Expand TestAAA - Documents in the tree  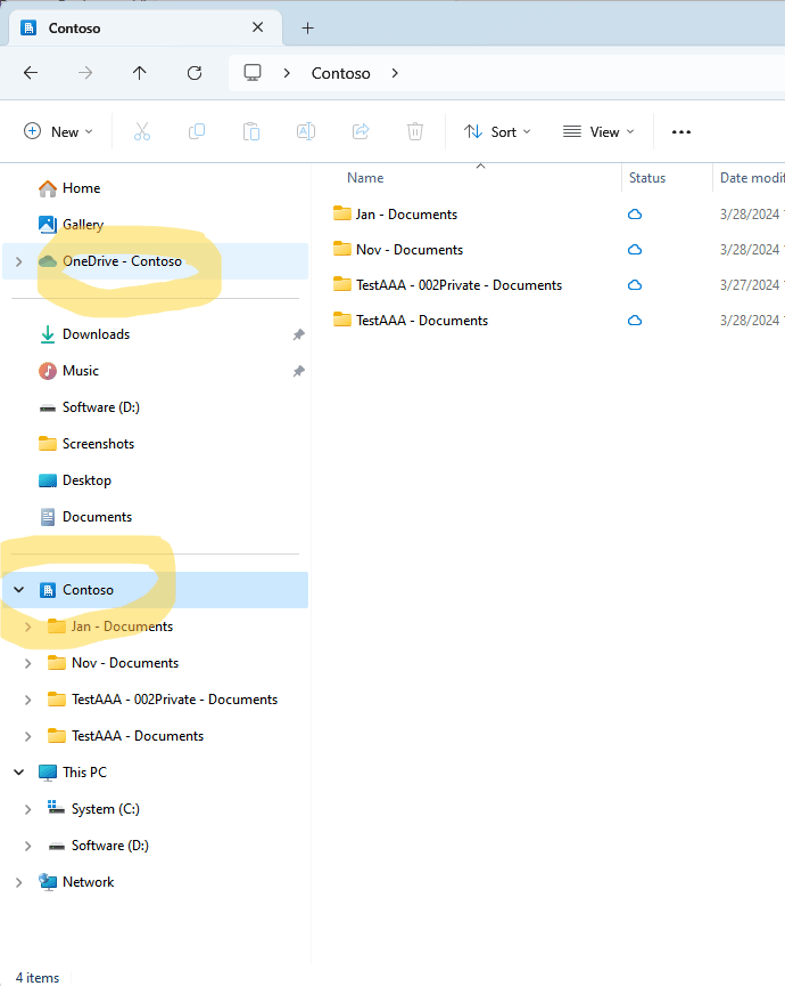click(28, 736)
